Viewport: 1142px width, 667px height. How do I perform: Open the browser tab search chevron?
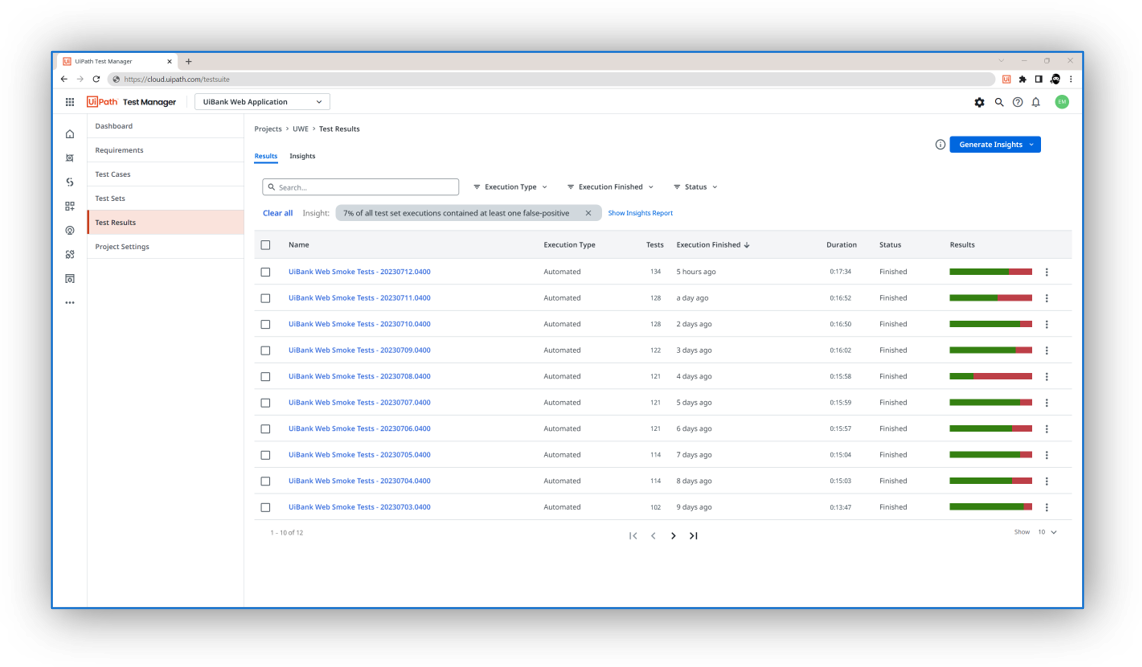[x=1001, y=61]
